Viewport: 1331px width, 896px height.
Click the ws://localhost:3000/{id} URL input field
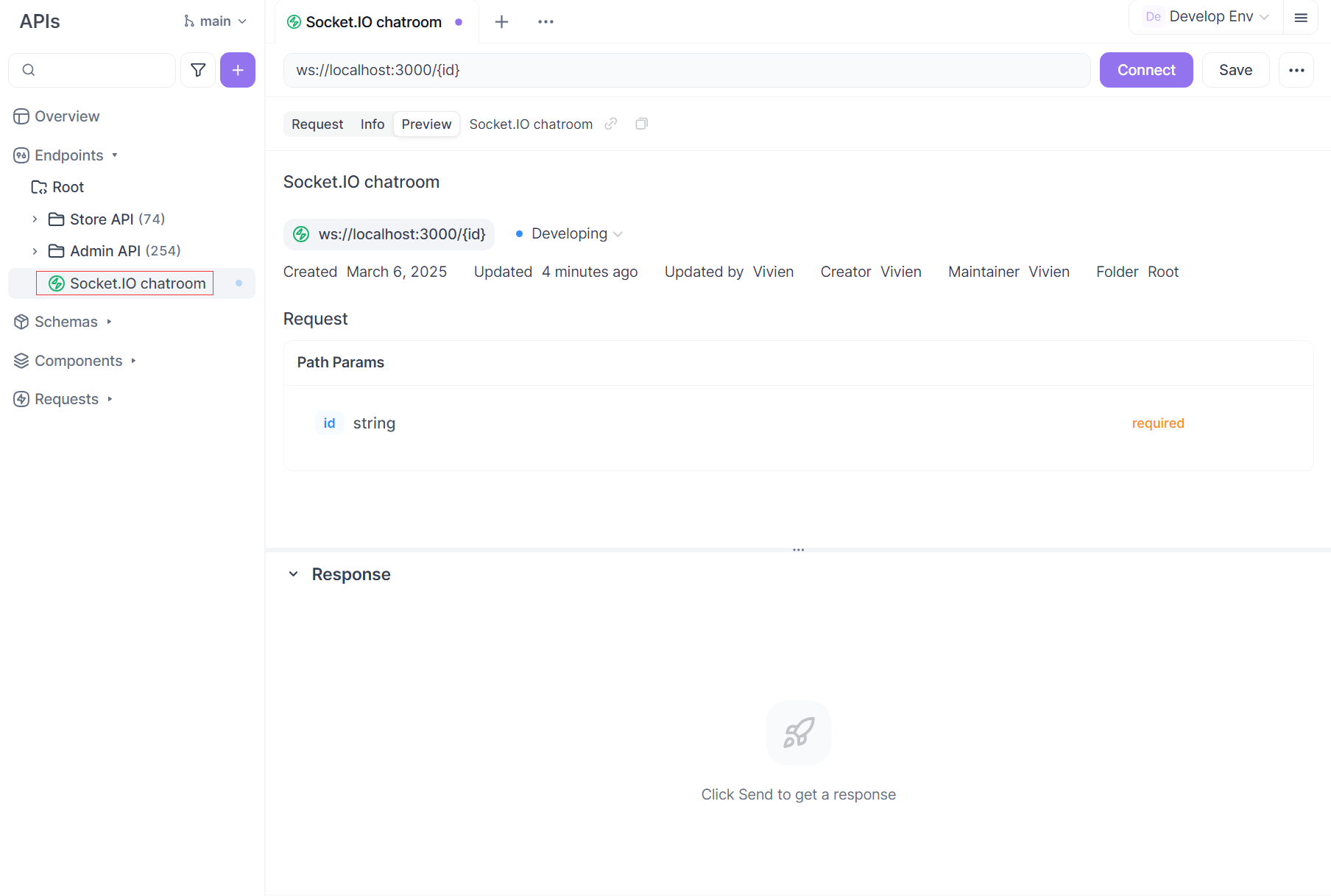tap(687, 70)
